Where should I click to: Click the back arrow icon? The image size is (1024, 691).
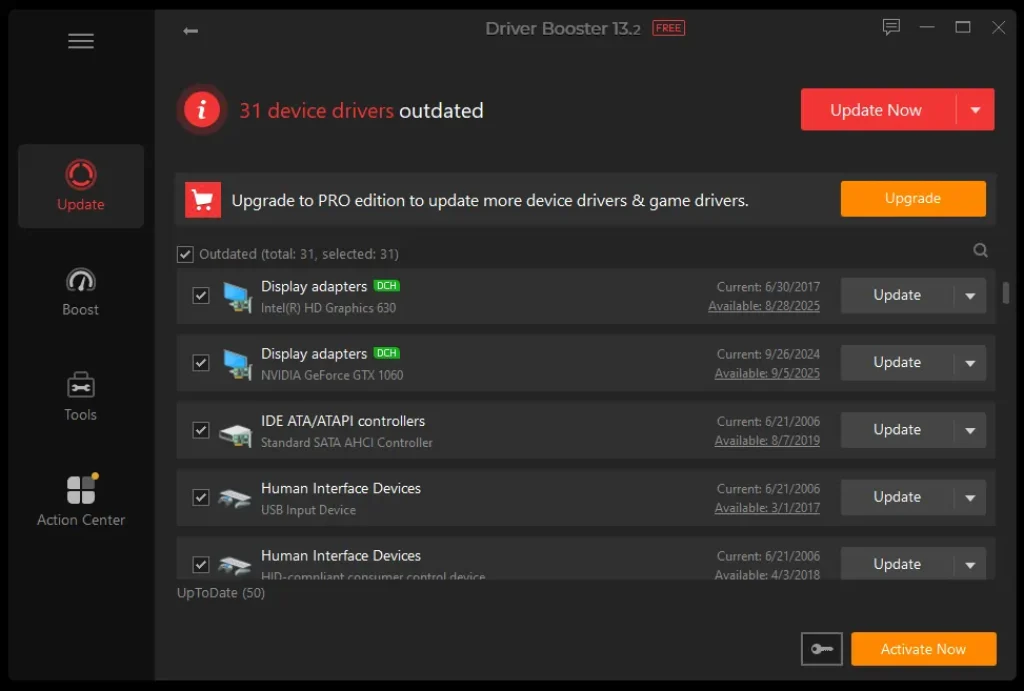click(190, 31)
